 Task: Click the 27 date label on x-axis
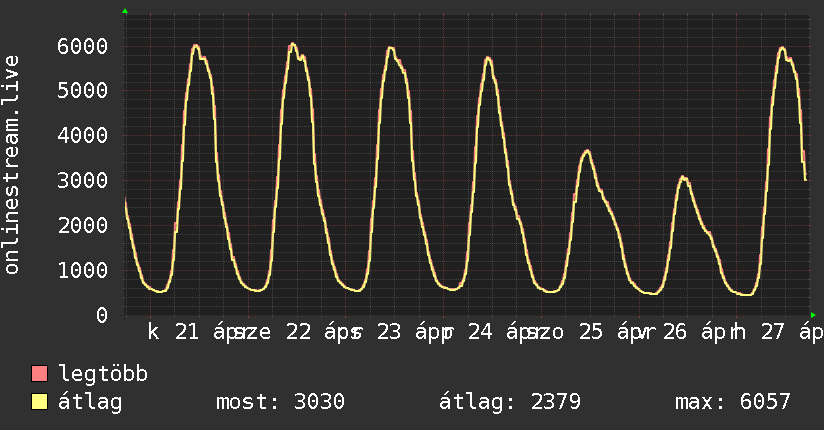click(x=773, y=332)
